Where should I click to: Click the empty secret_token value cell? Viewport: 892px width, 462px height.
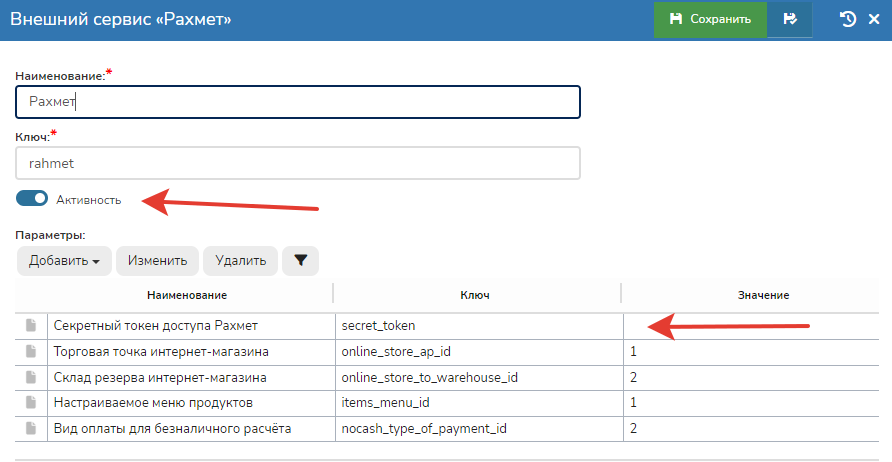pos(756,326)
